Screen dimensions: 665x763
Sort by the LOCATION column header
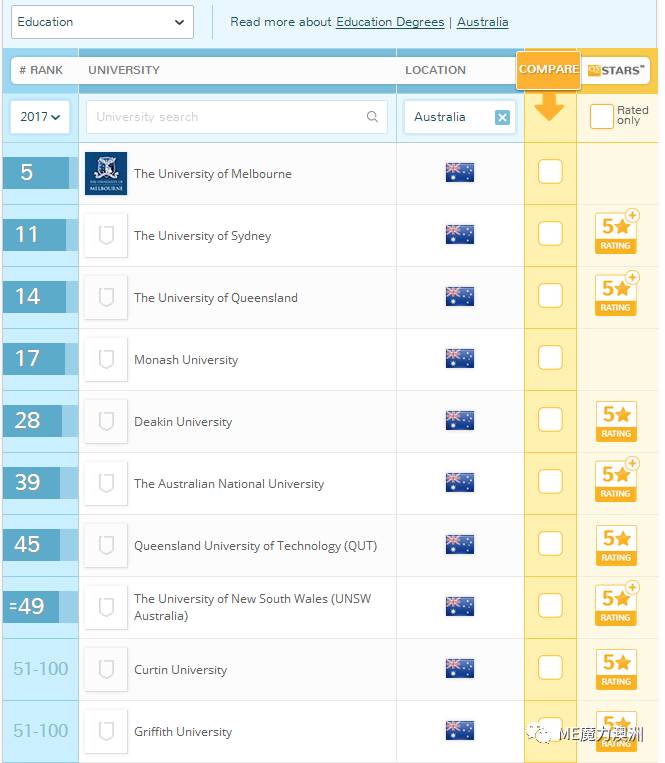tap(435, 70)
